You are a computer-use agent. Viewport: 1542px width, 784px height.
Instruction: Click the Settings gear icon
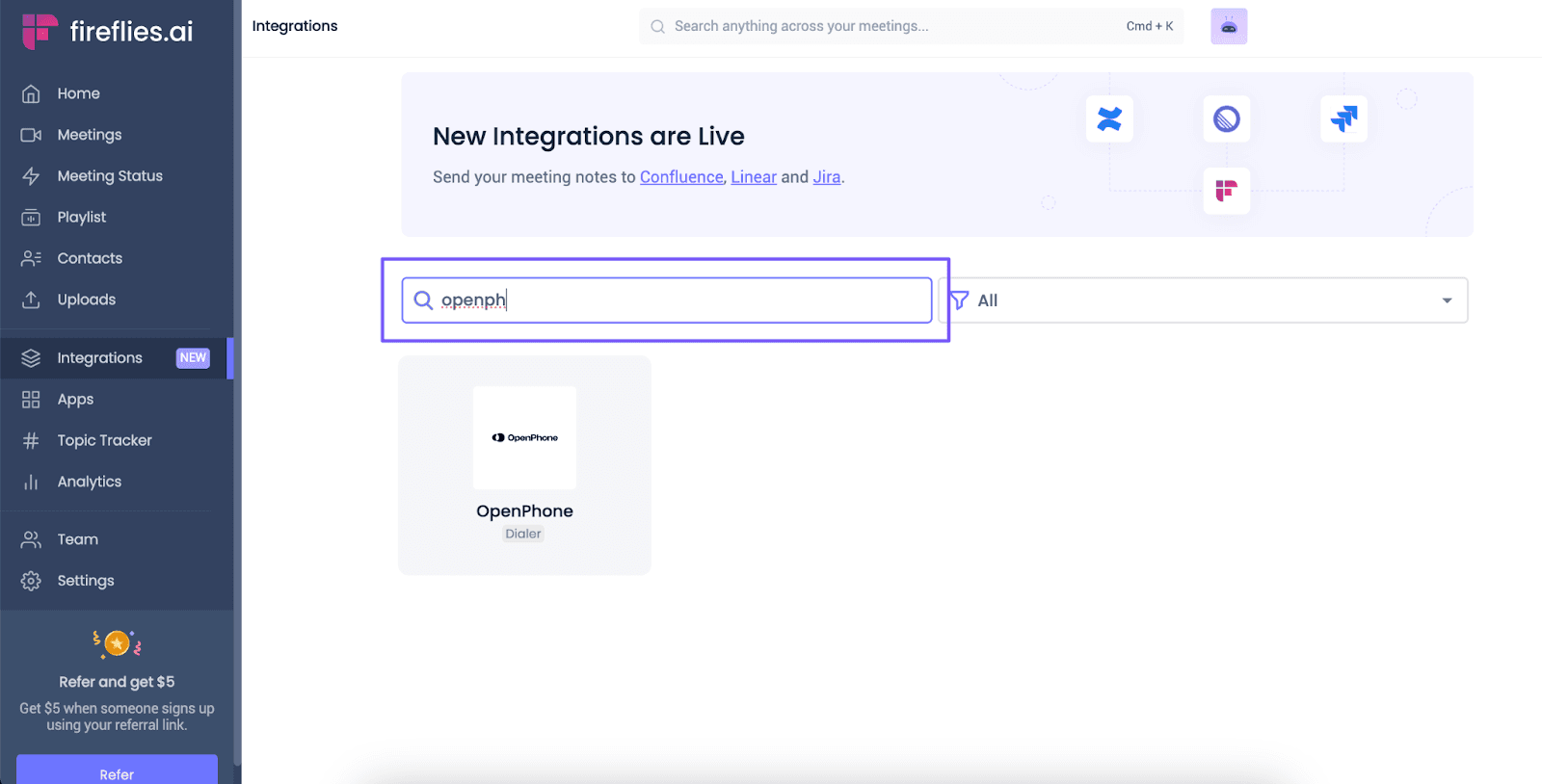[31, 581]
